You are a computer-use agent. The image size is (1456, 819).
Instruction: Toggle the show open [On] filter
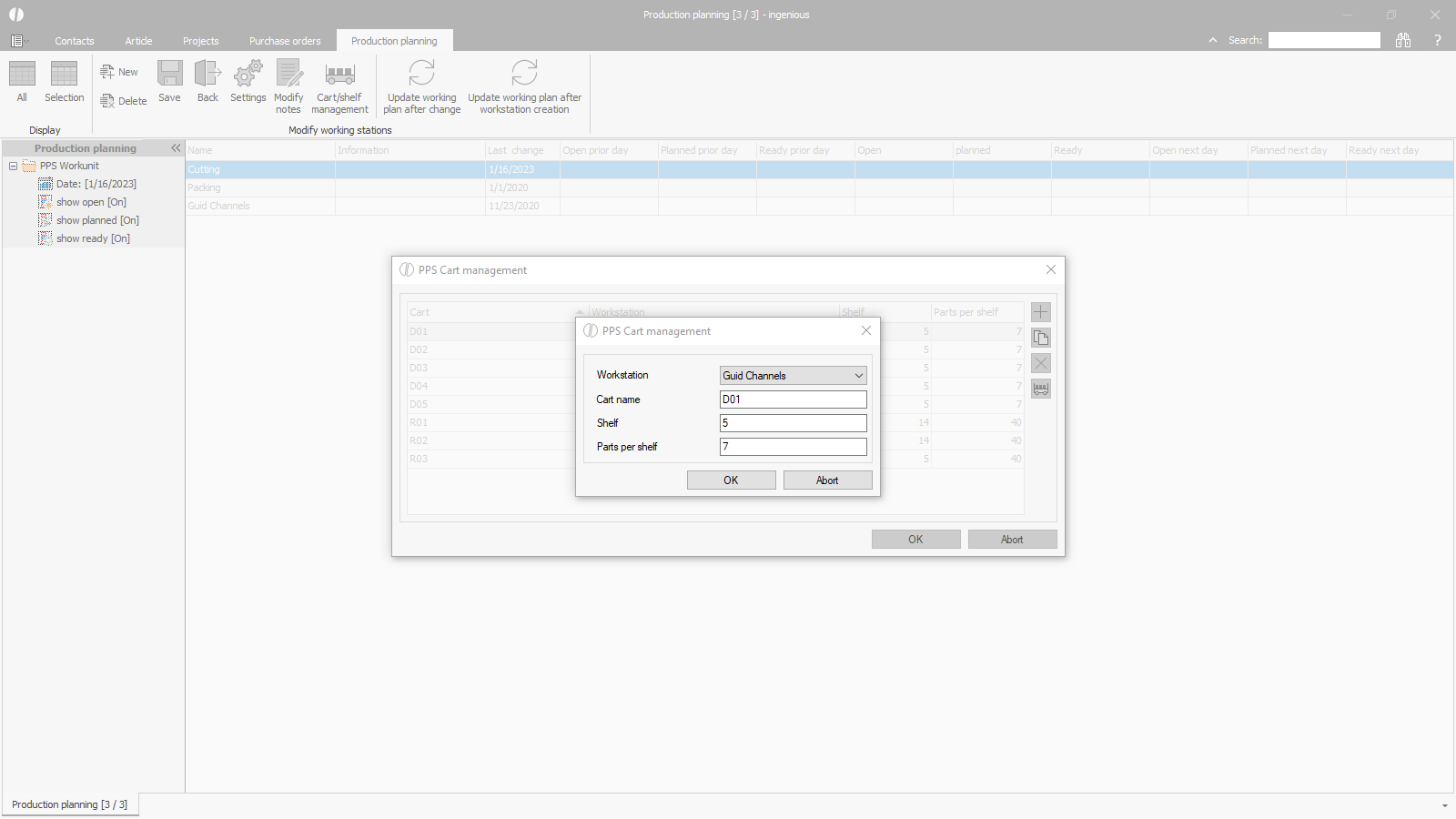pyautogui.click(x=91, y=202)
